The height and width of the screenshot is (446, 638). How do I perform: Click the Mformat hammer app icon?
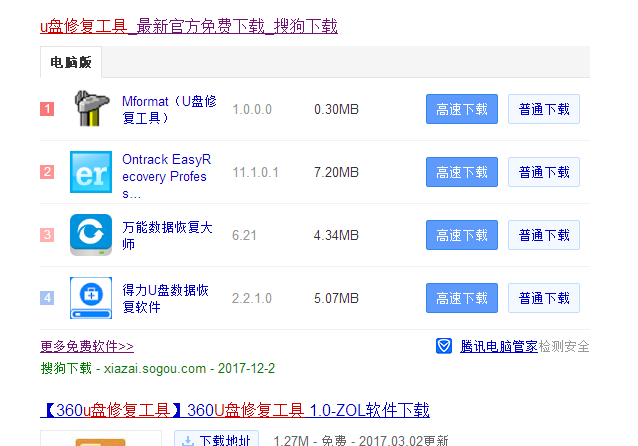click(91, 109)
